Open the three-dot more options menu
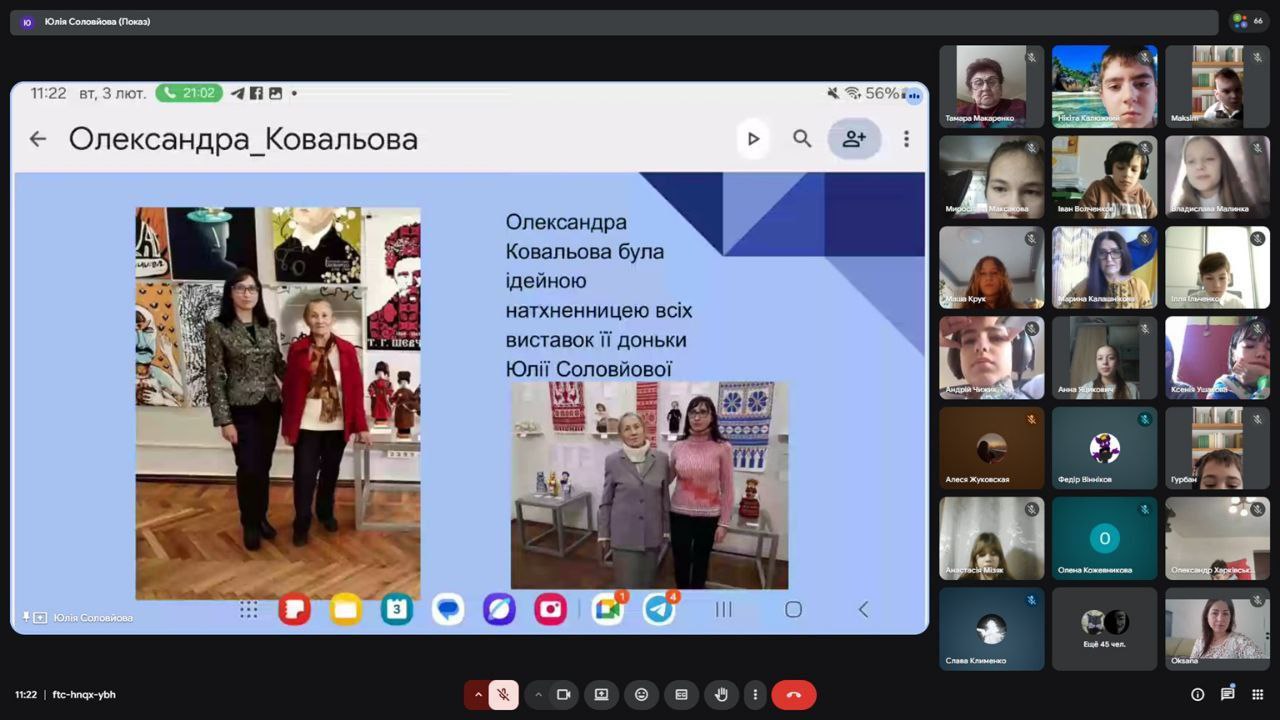The width and height of the screenshot is (1280, 720). 755,695
